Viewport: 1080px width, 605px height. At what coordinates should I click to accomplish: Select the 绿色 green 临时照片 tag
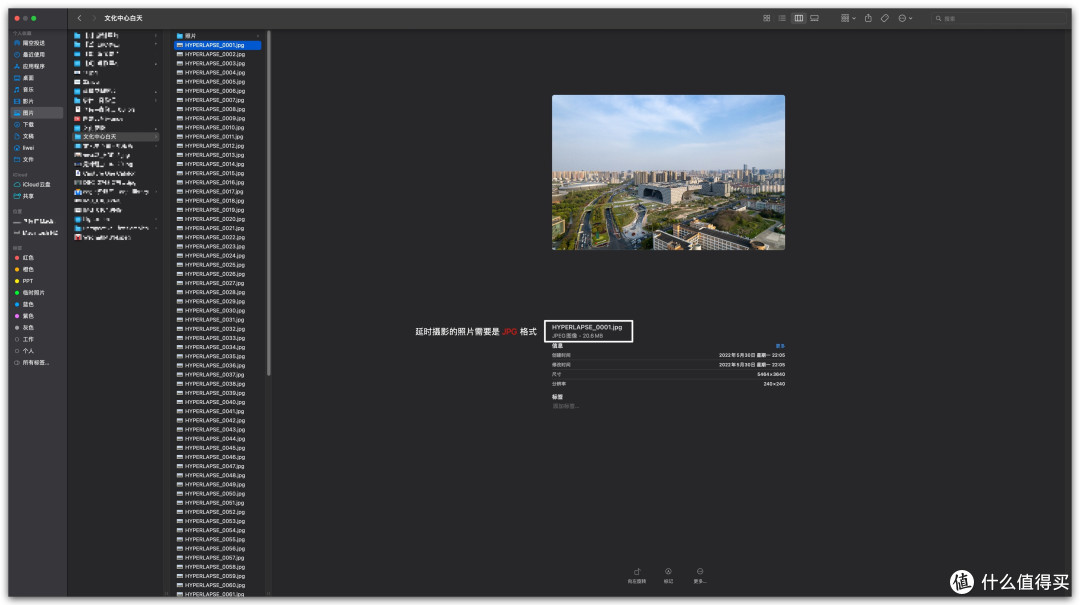point(33,293)
